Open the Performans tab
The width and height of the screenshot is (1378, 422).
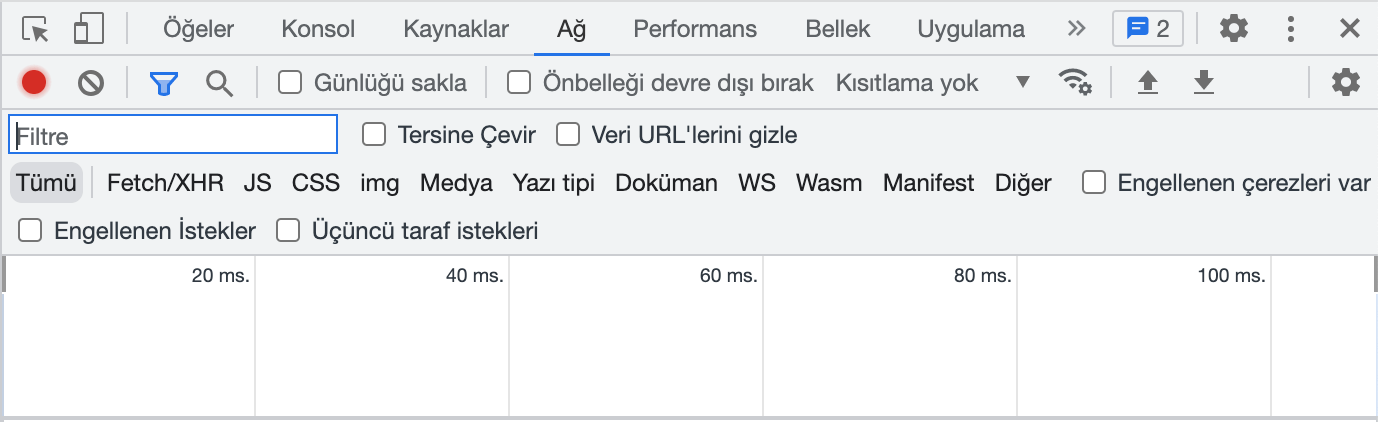coord(695,29)
